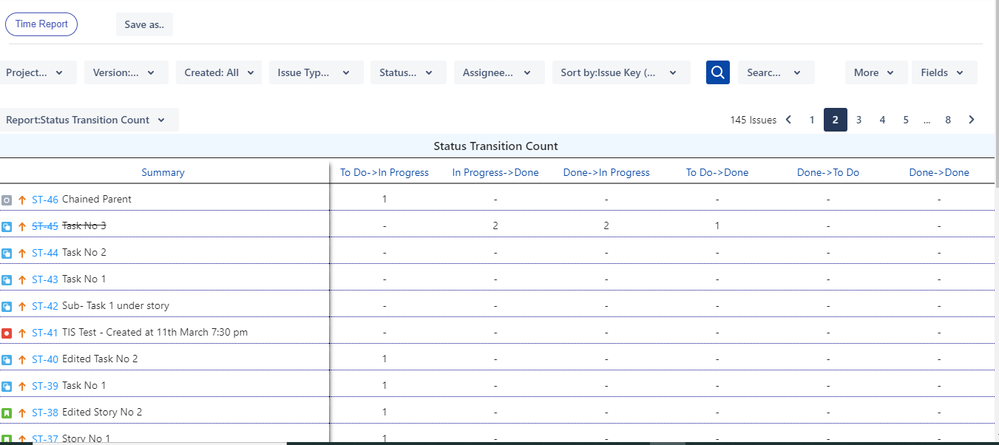
Task: Click the task icon beside ST-39
Action: [6, 386]
